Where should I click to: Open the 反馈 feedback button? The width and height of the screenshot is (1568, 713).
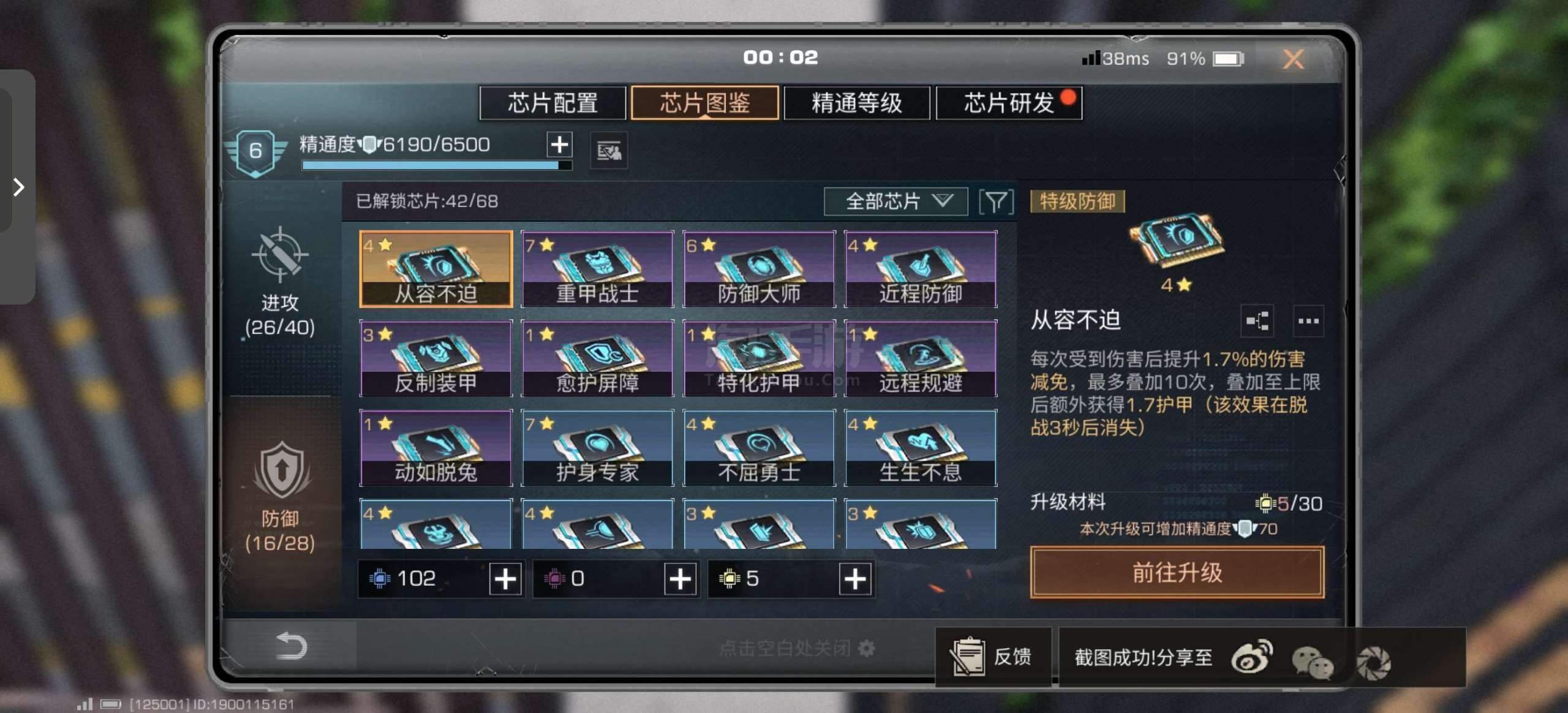(993, 657)
